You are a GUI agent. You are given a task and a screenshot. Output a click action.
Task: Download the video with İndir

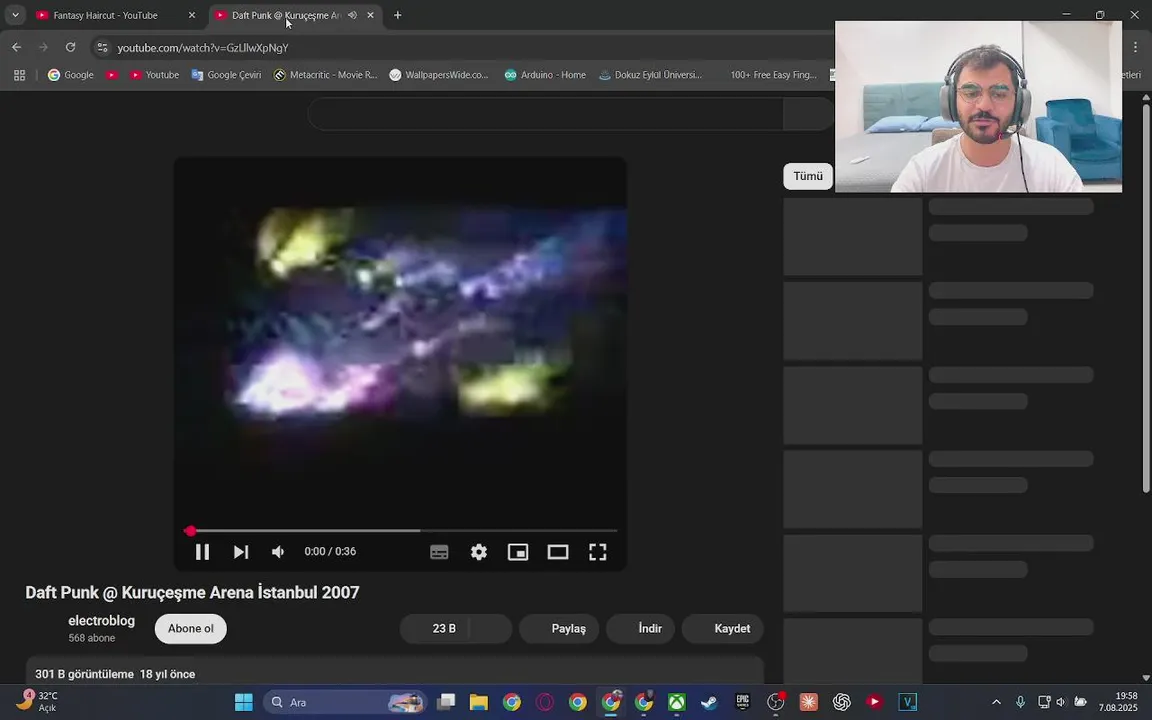(x=640, y=629)
